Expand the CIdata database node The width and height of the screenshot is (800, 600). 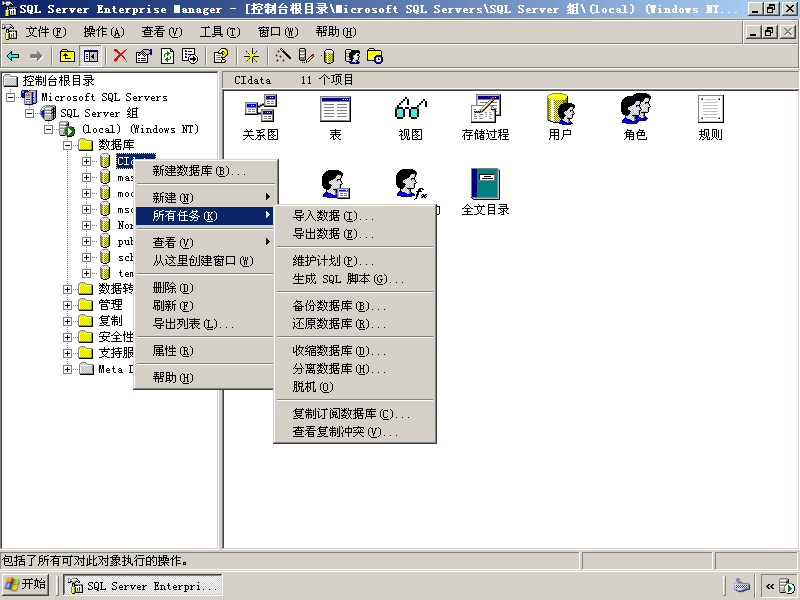point(86,161)
